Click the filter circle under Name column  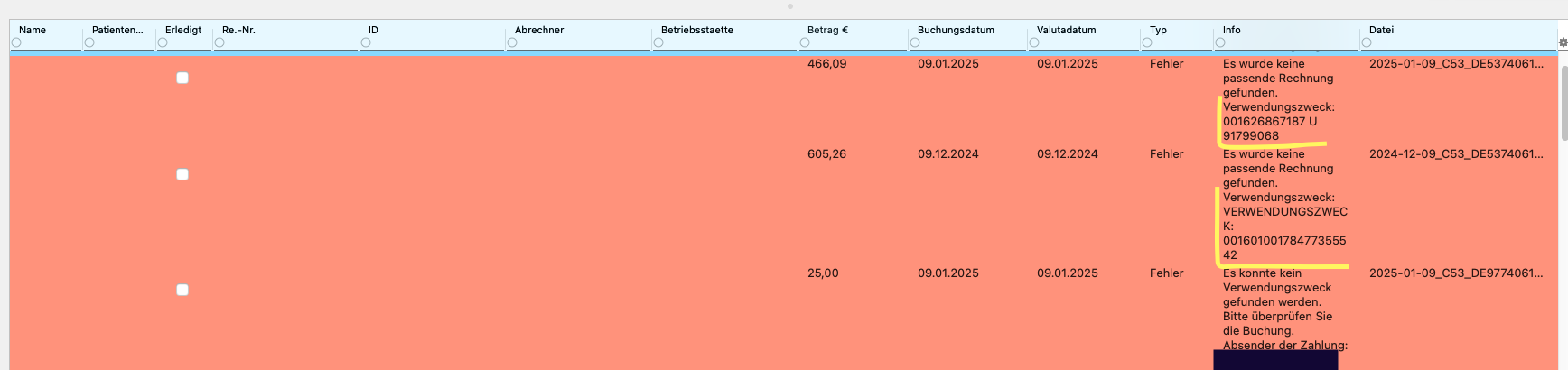coord(16,42)
